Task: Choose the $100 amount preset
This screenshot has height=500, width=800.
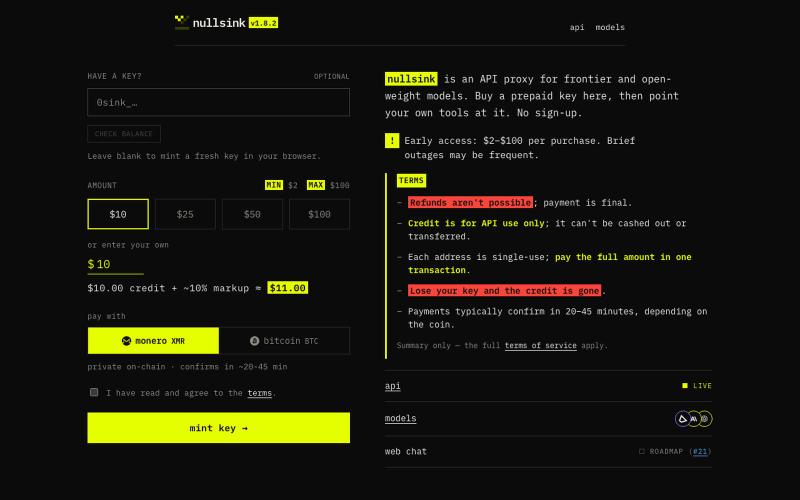Action: tap(319, 214)
